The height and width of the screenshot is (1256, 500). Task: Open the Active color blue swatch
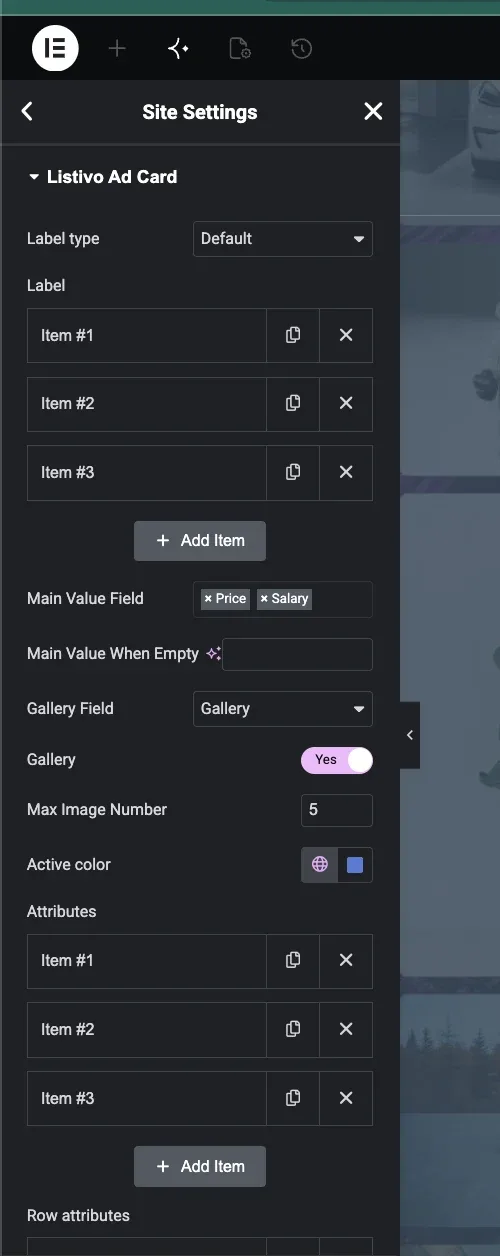click(x=355, y=864)
